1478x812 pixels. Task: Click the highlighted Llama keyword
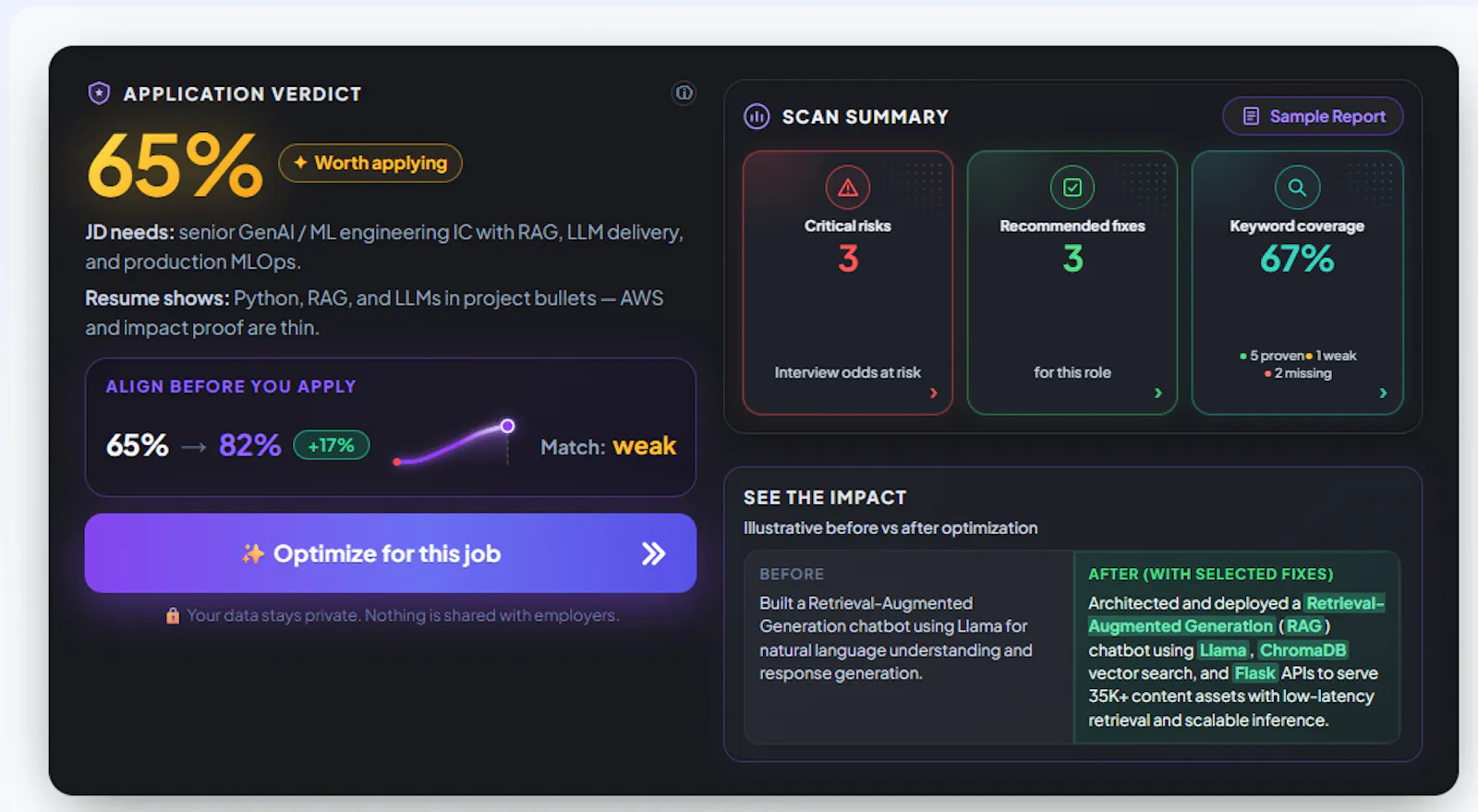click(x=1223, y=650)
